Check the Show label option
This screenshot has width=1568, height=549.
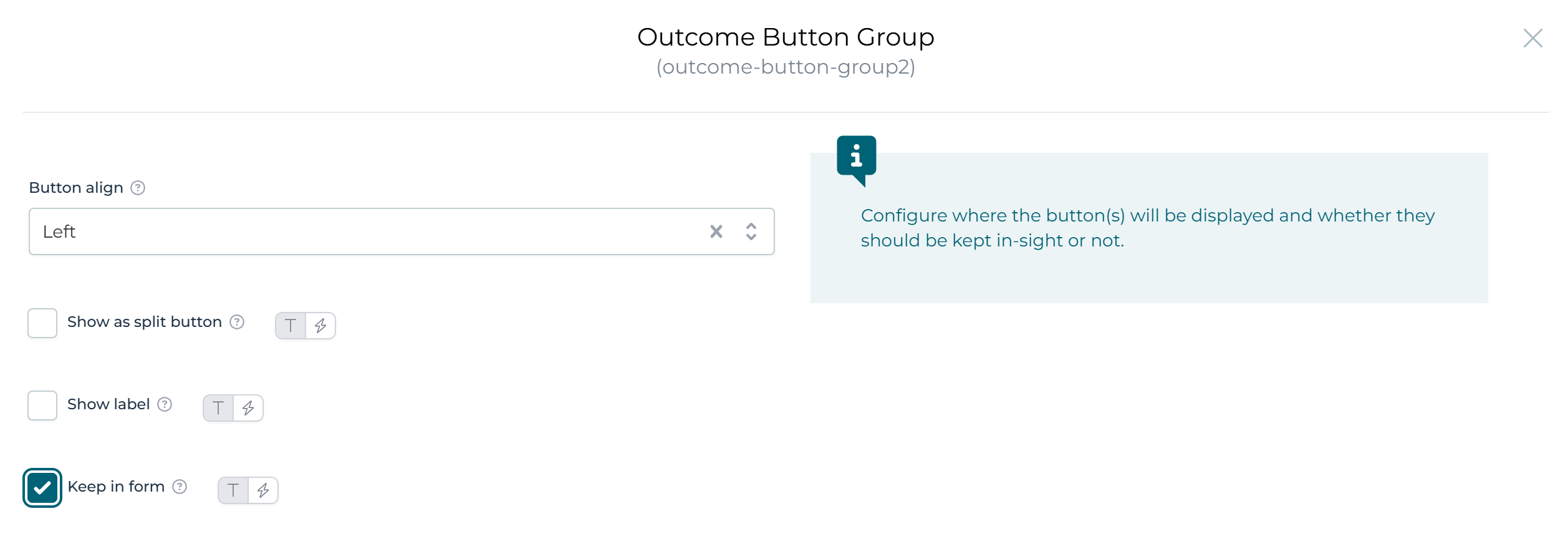pos(42,405)
